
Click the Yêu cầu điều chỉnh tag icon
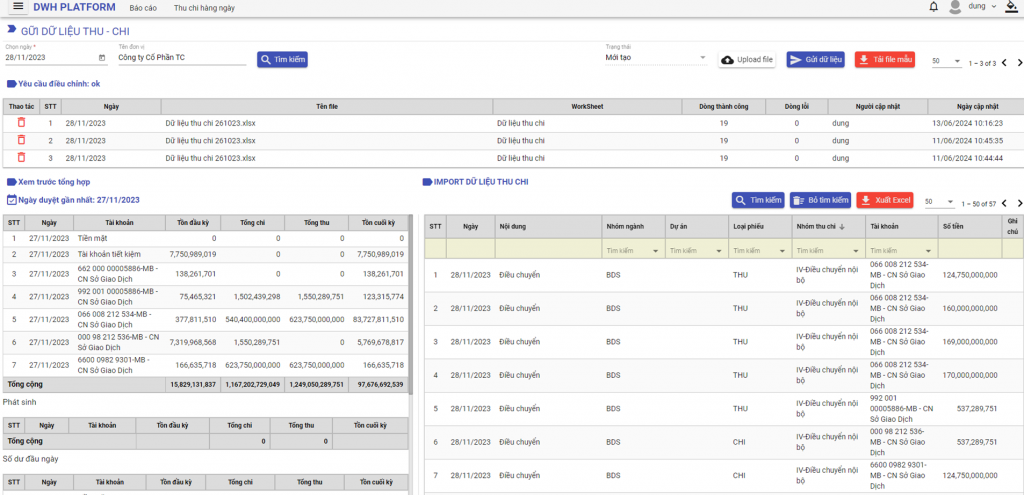tap(11, 84)
